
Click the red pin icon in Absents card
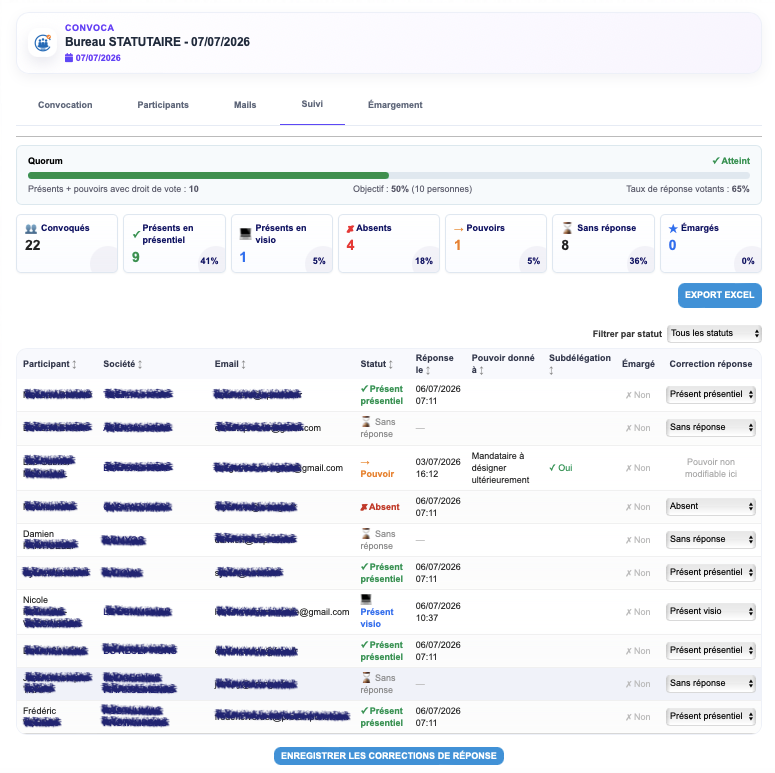pyautogui.click(x=350, y=228)
